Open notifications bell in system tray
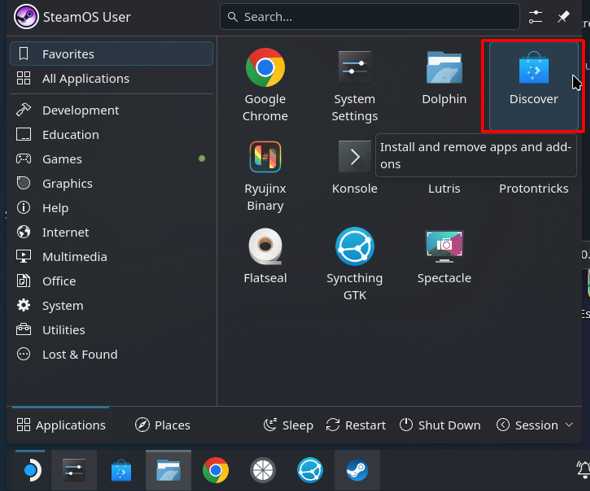590x491 pixels. 583,470
